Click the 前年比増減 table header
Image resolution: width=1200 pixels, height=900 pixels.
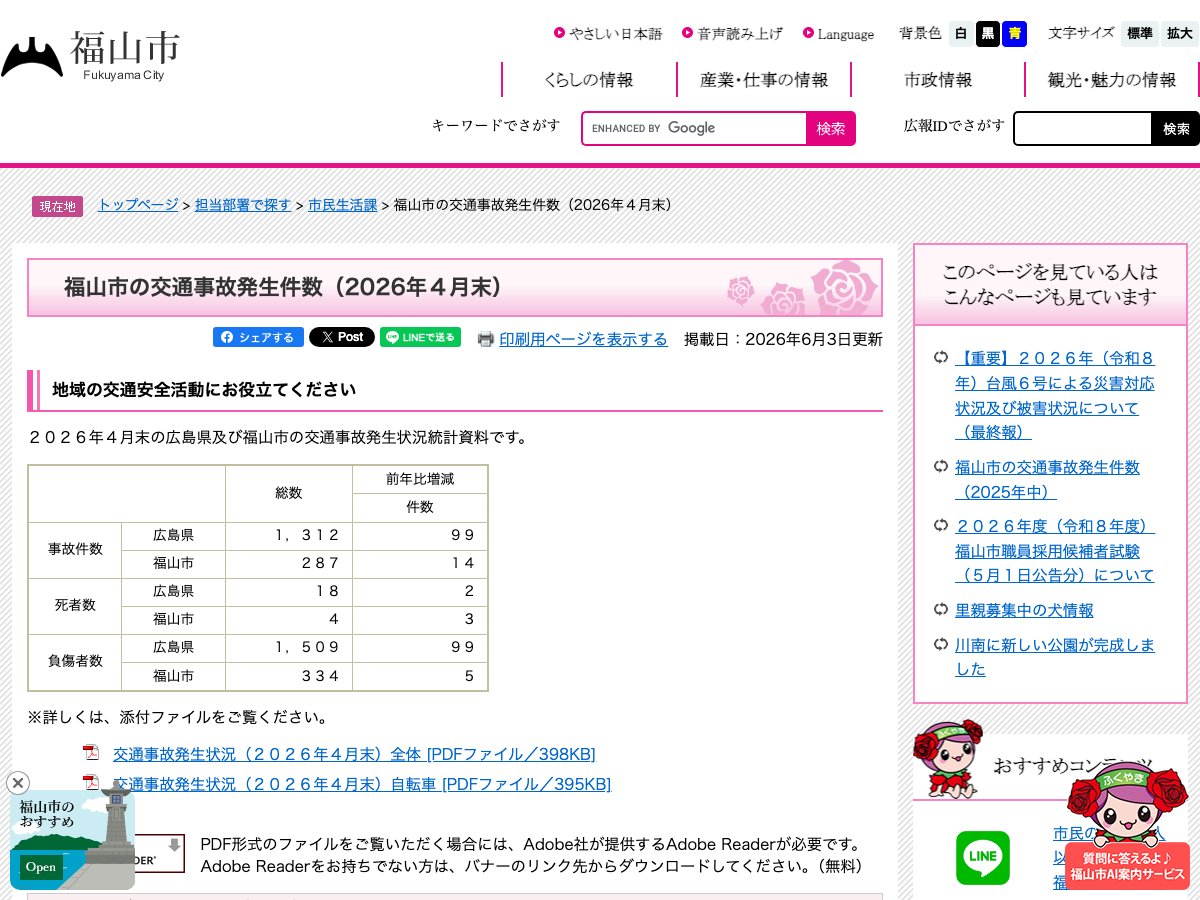(x=420, y=479)
